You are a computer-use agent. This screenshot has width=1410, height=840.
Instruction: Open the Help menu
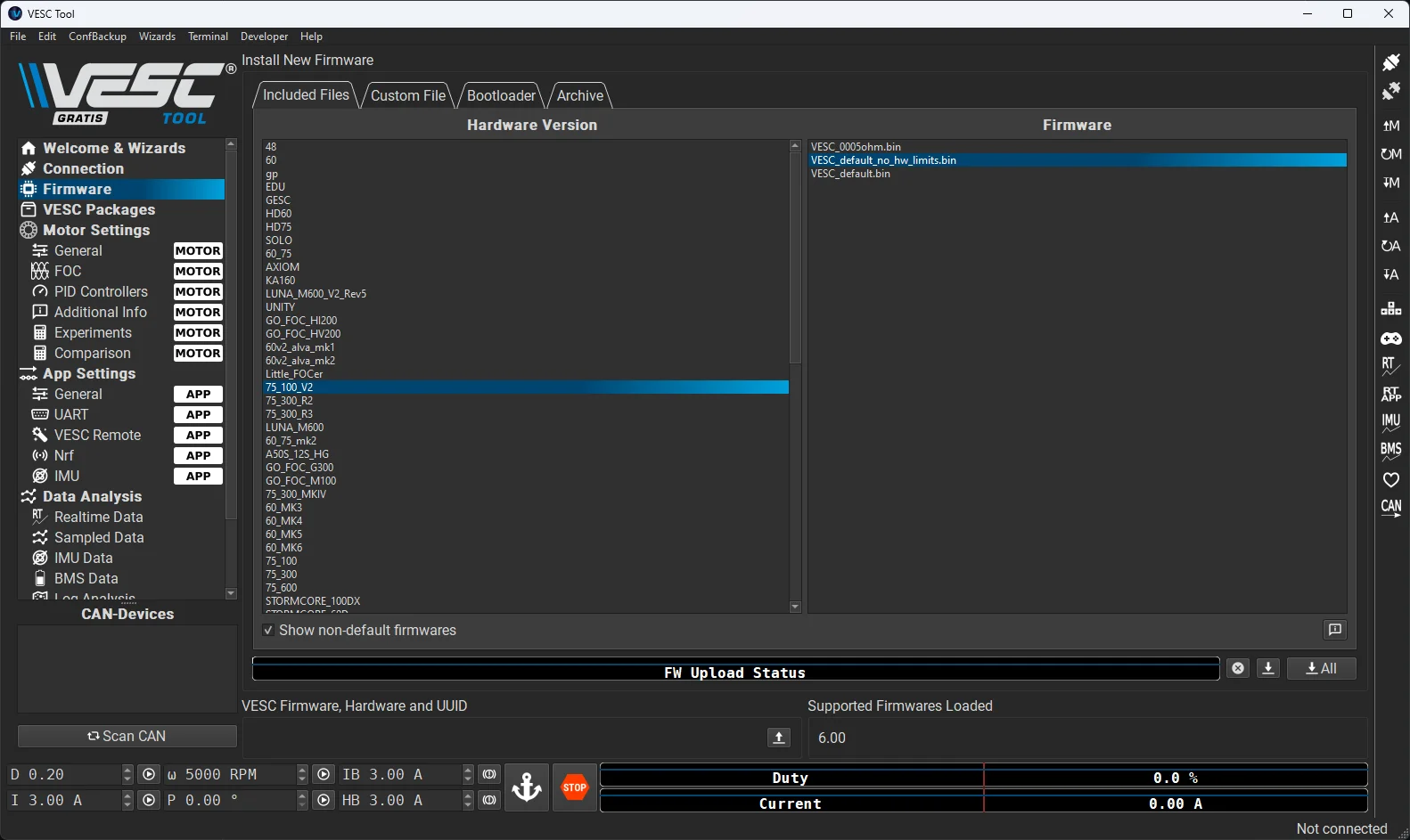311,37
